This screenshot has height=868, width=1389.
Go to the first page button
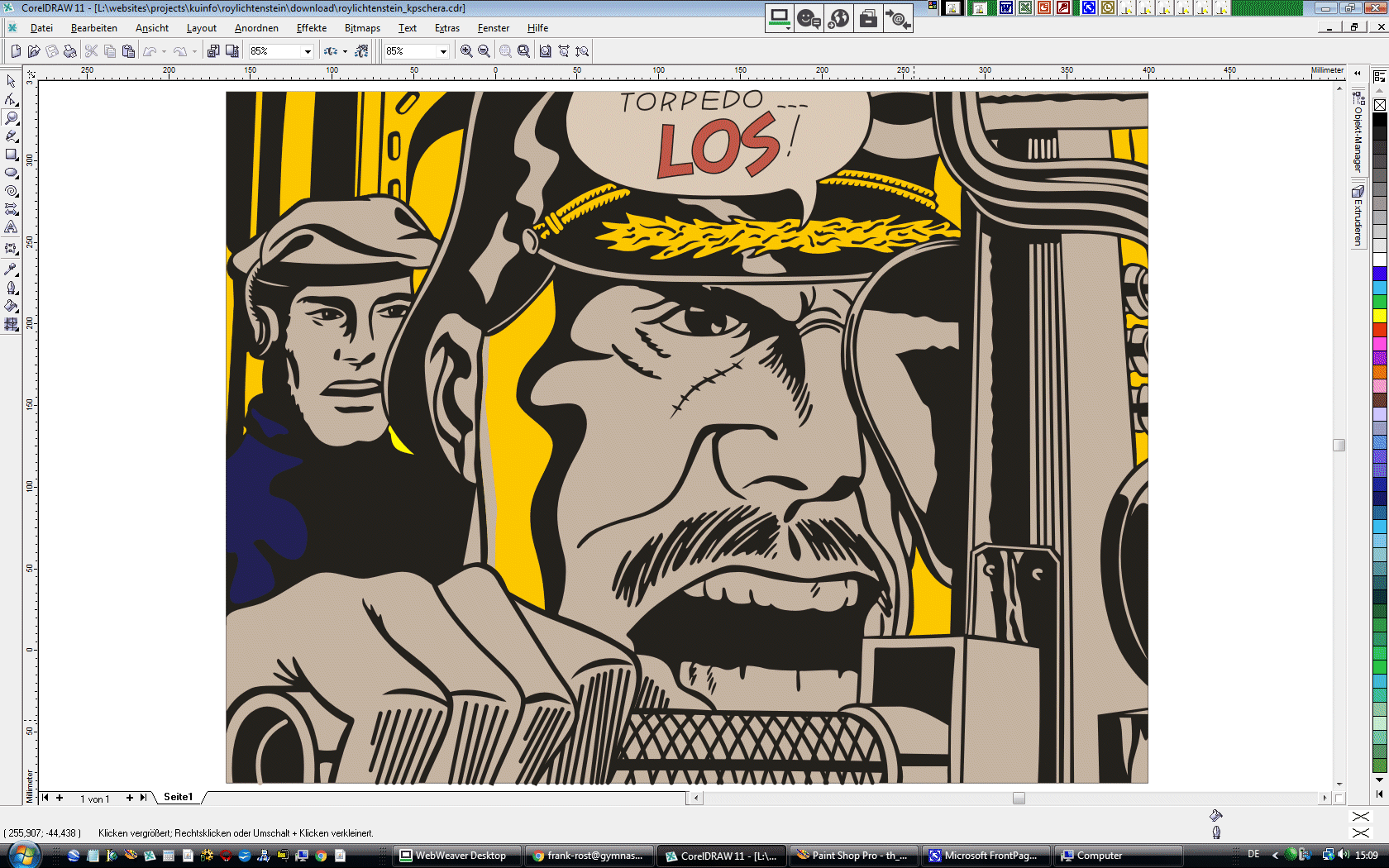(x=45, y=798)
